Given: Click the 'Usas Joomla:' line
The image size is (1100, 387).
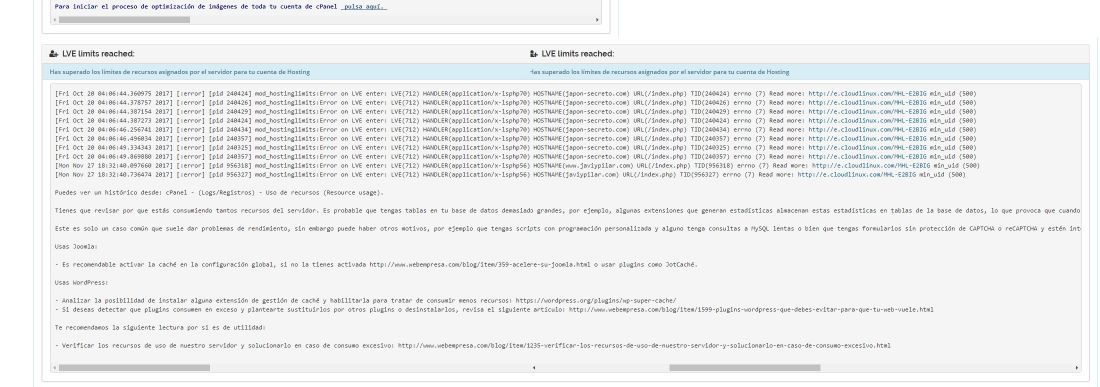Looking at the screenshot, I should (76, 247).
